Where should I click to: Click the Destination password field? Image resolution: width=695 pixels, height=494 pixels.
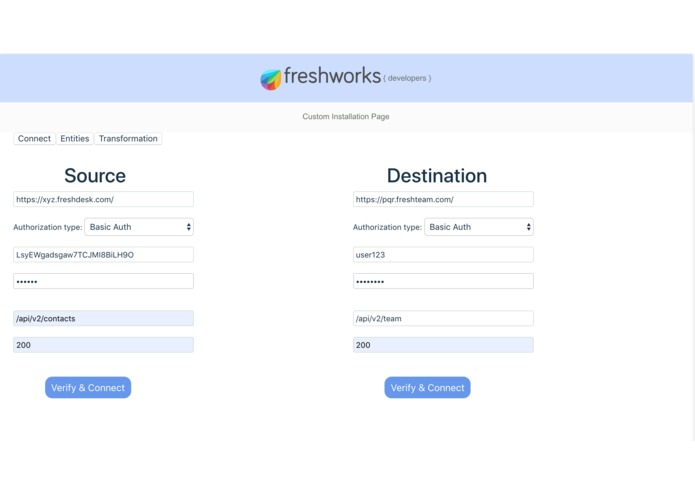tap(443, 281)
